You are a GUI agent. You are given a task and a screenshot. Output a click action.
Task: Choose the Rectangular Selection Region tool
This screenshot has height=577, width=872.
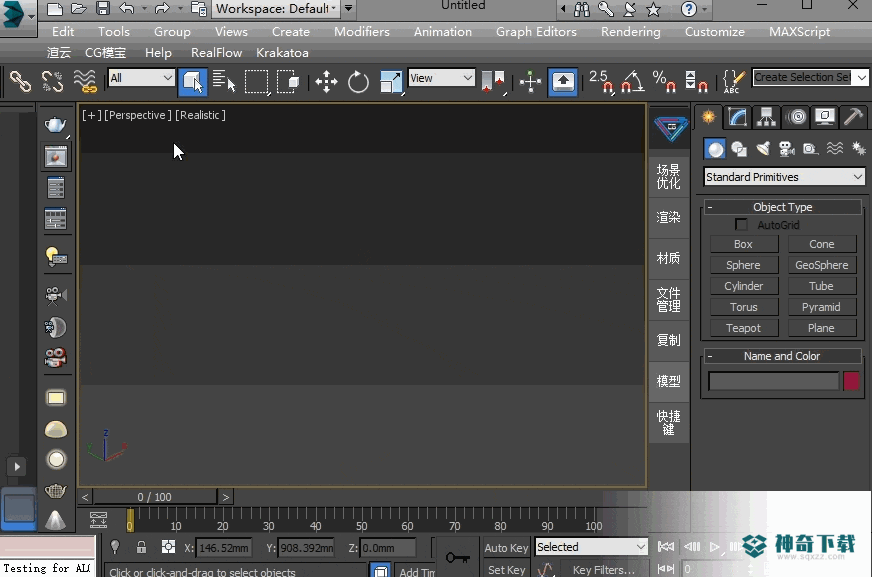pos(256,82)
